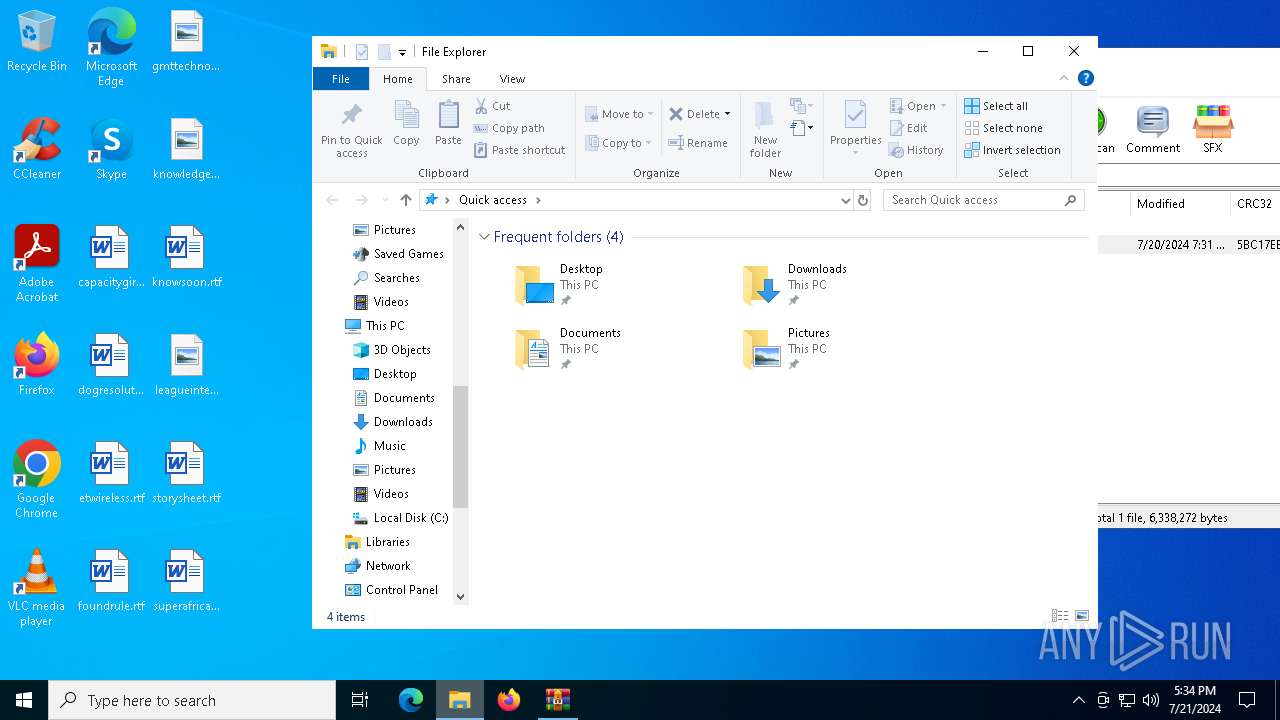Click the Windows Start button
1280x720 pixels.
tap(24, 700)
